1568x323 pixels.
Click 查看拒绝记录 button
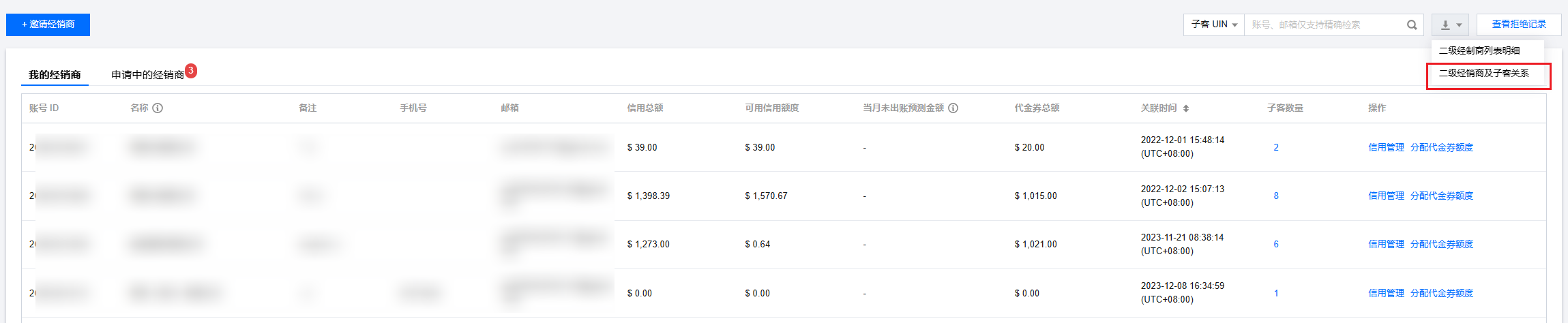click(1519, 25)
